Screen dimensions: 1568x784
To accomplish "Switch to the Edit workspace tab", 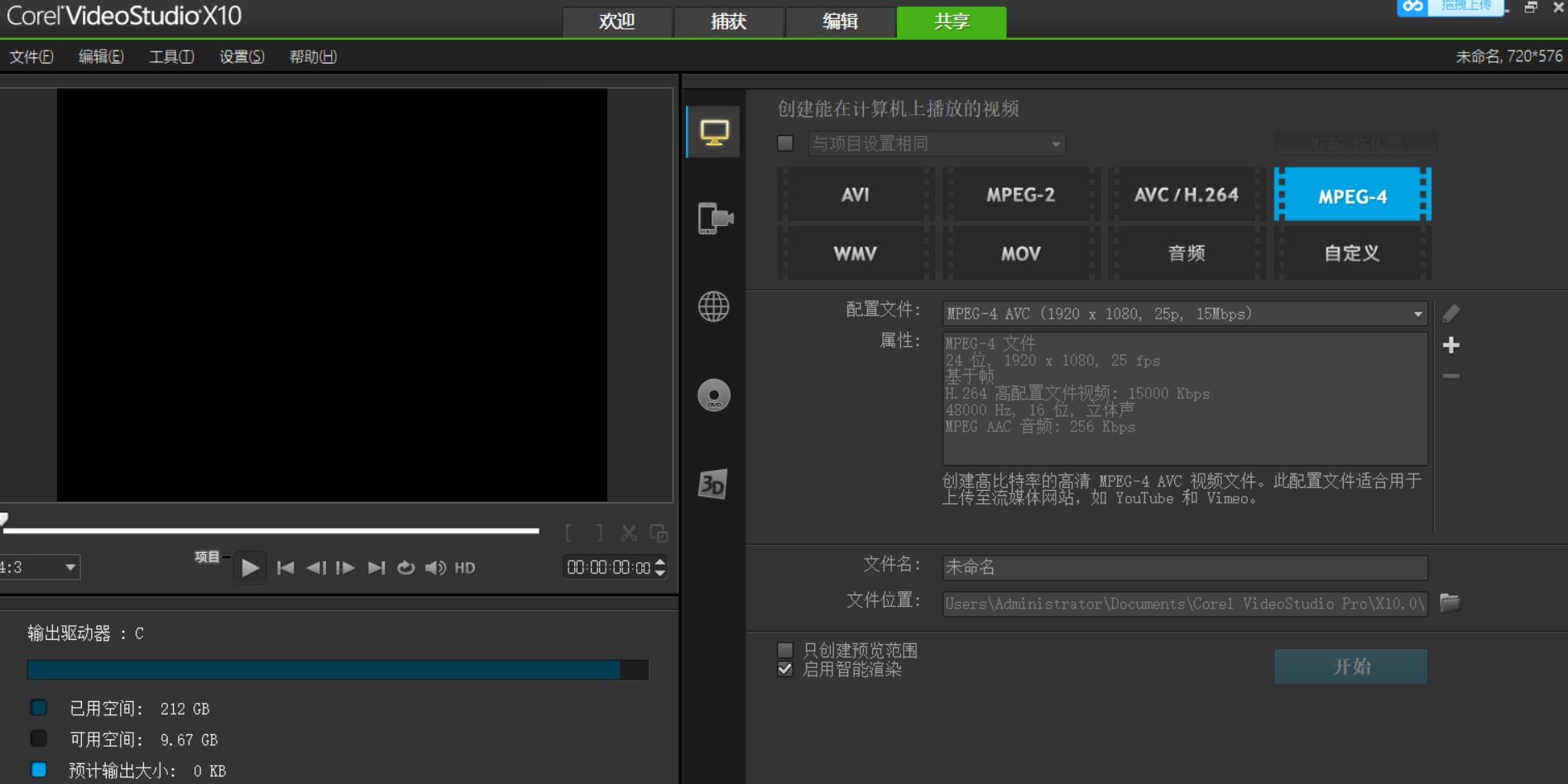I will click(841, 22).
